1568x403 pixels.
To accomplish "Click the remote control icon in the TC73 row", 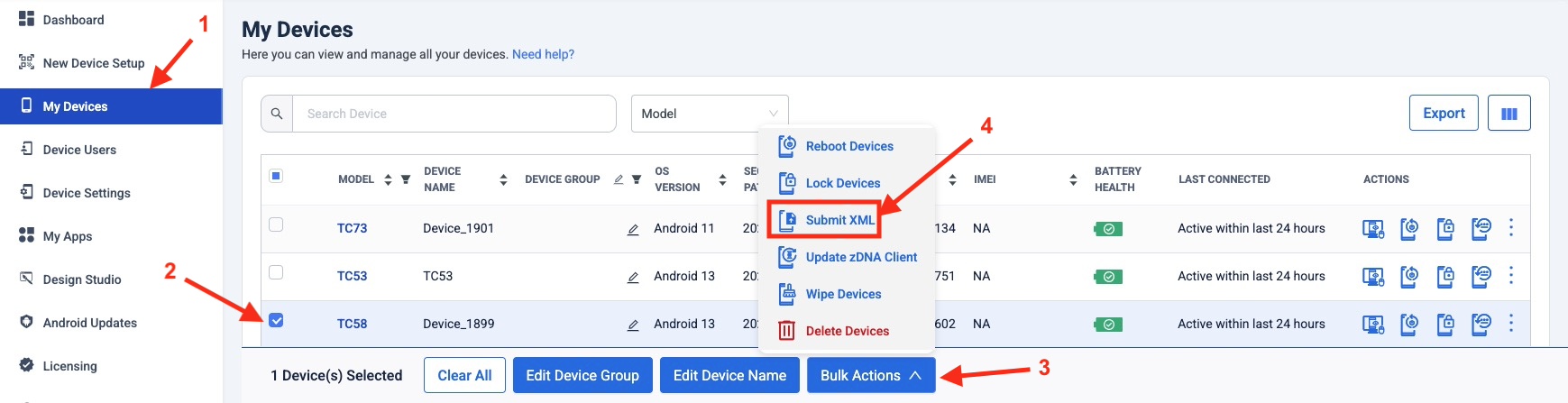I will (1372, 229).
